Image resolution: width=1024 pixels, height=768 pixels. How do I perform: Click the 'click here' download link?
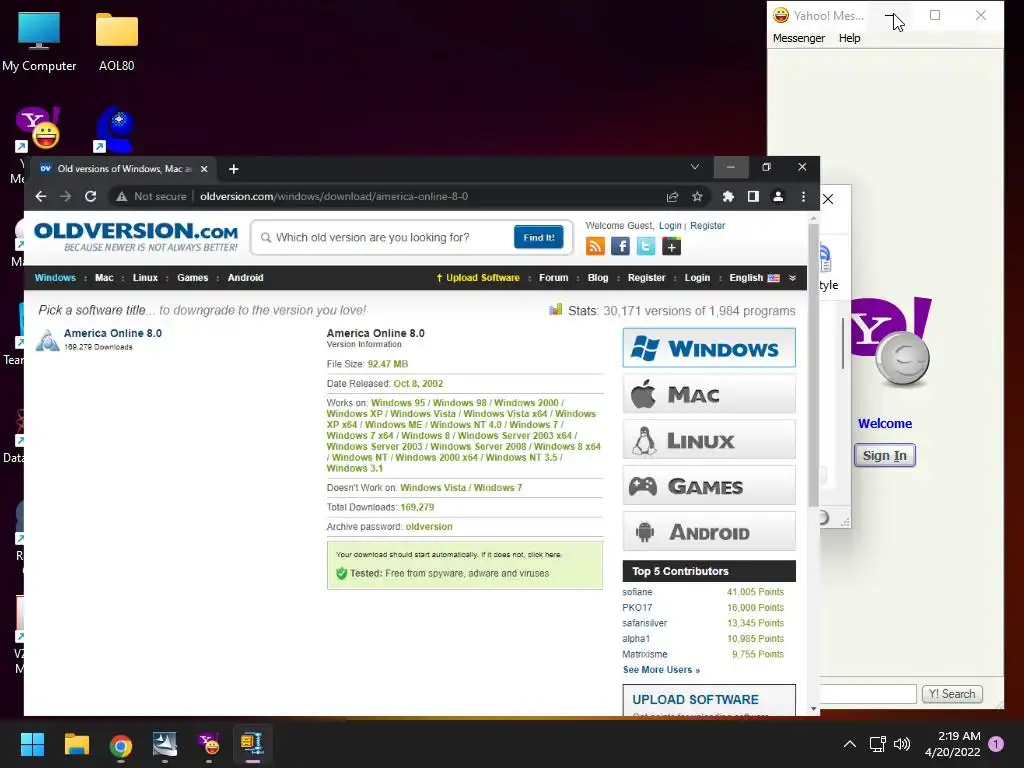[544, 554]
